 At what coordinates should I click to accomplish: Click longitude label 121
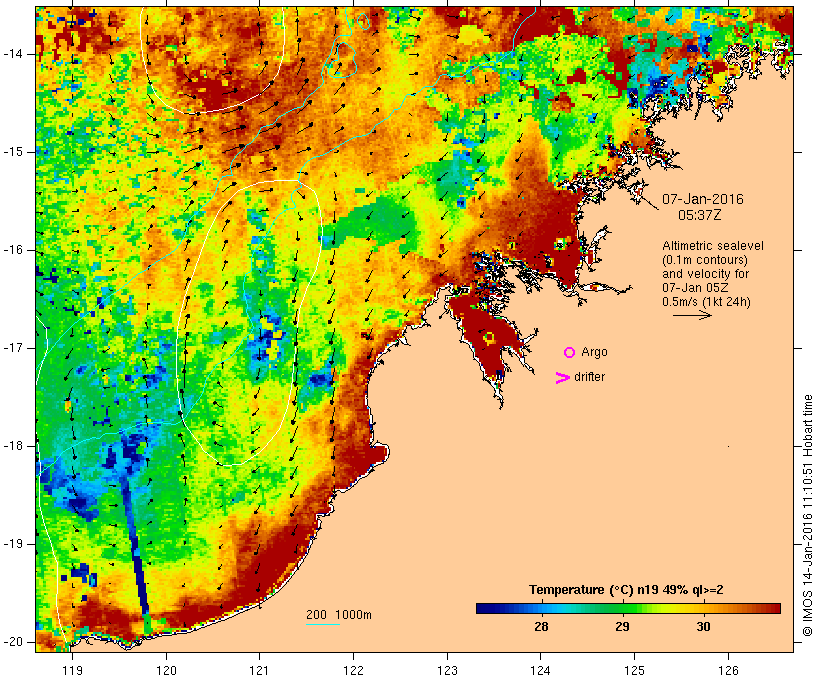coord(259,670)
